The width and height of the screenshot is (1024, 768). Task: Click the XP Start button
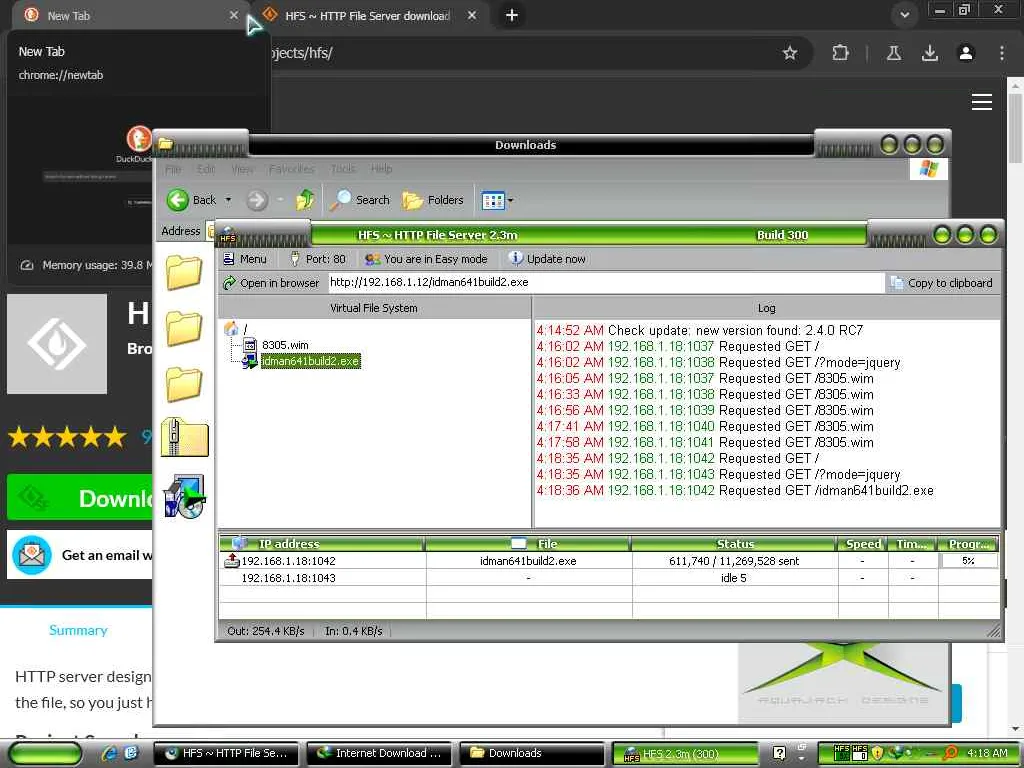46,753
